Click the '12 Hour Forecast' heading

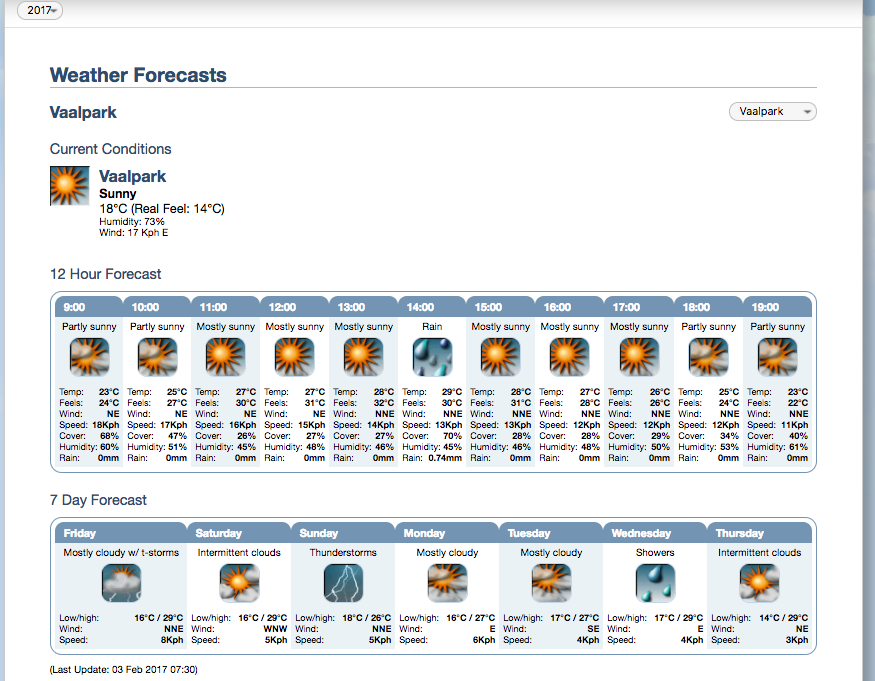tap(105, 274)
